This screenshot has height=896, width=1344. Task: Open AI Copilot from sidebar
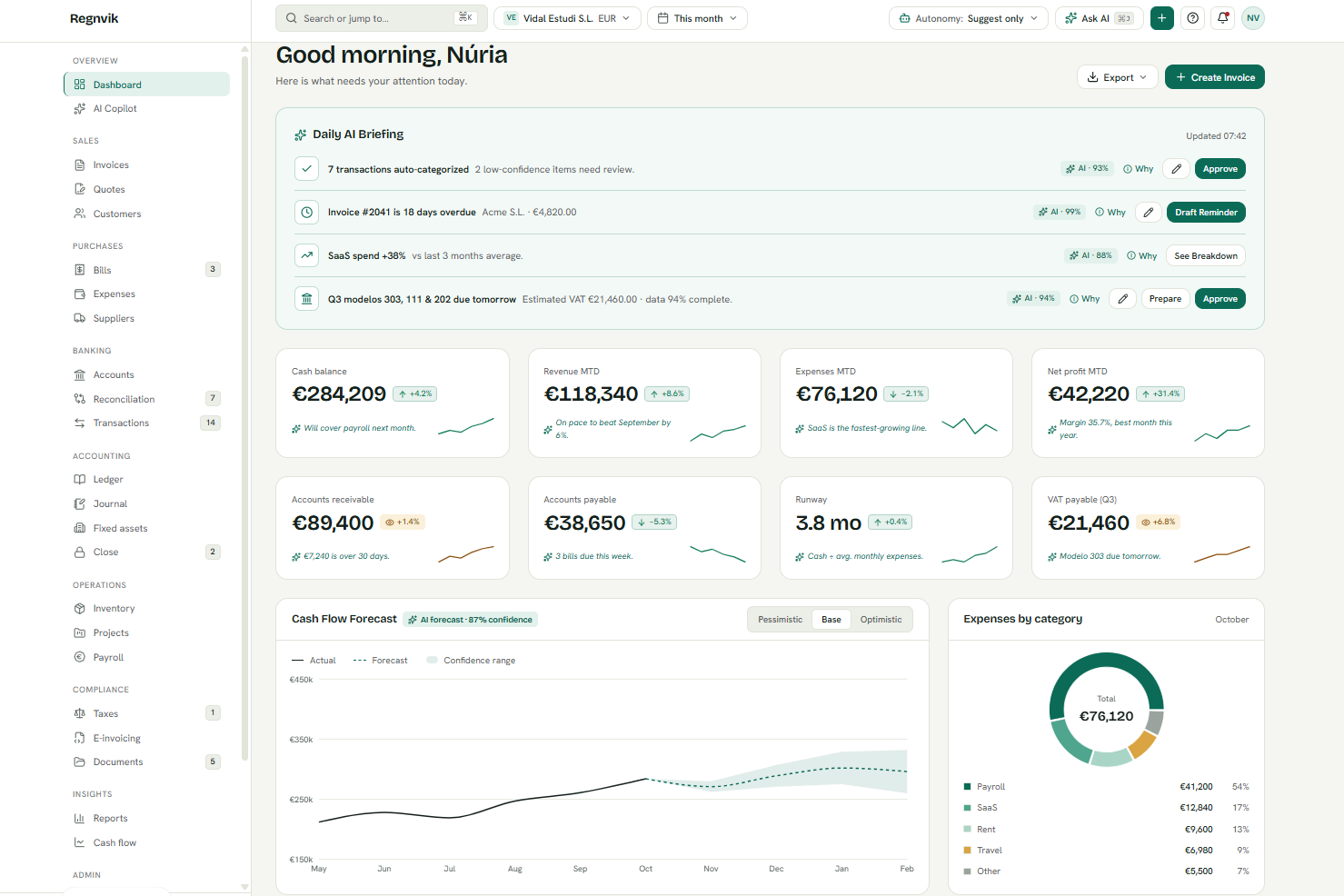click(x=146, y=108)
